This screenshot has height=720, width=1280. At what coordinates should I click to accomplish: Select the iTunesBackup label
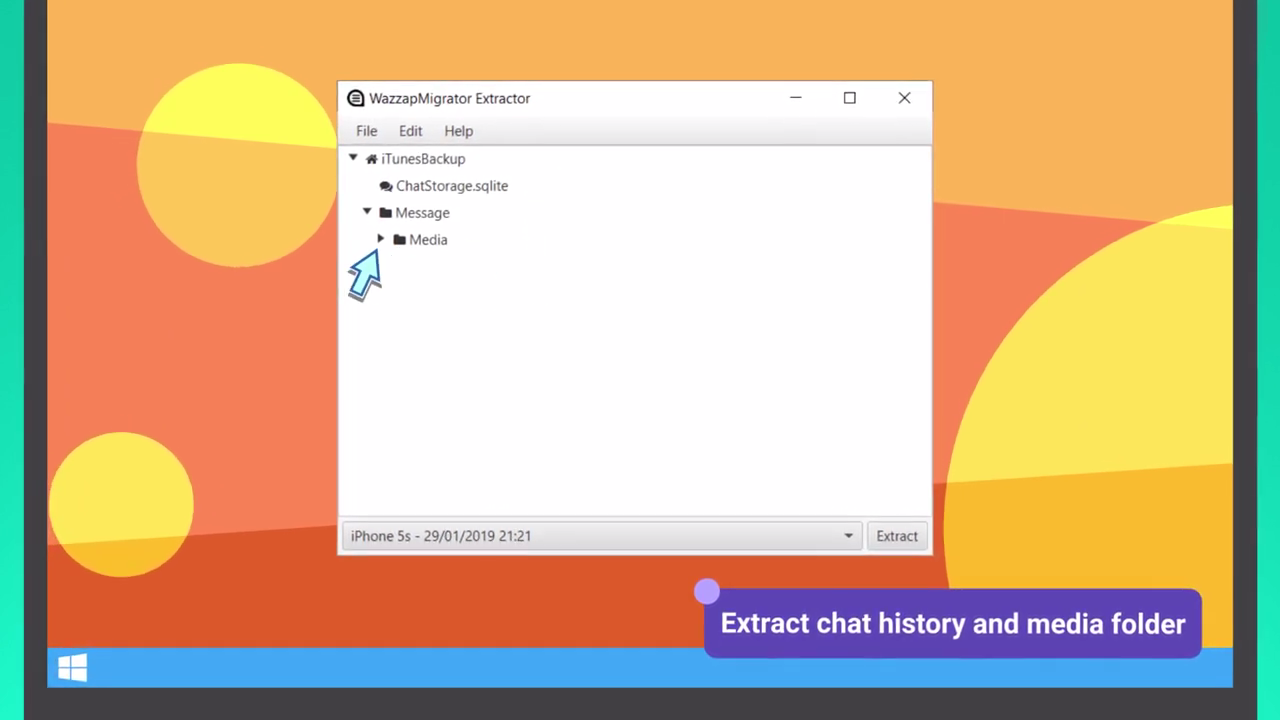(x=423, y=159)
